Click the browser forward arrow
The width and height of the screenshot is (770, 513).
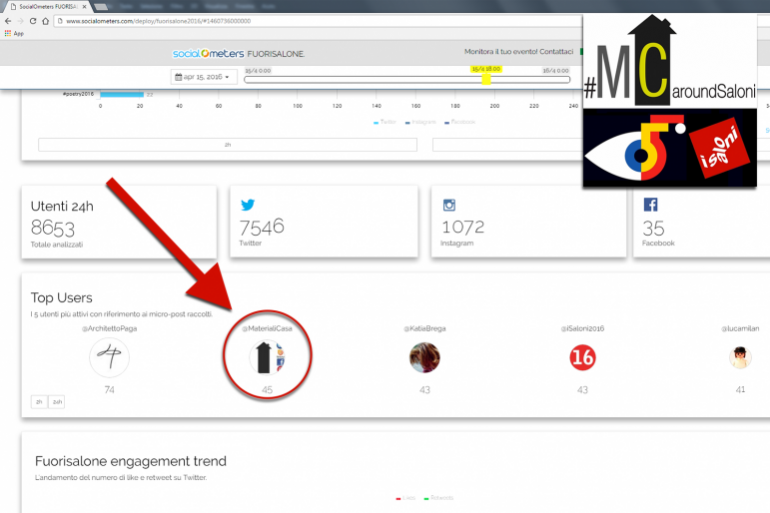point(20,21)
